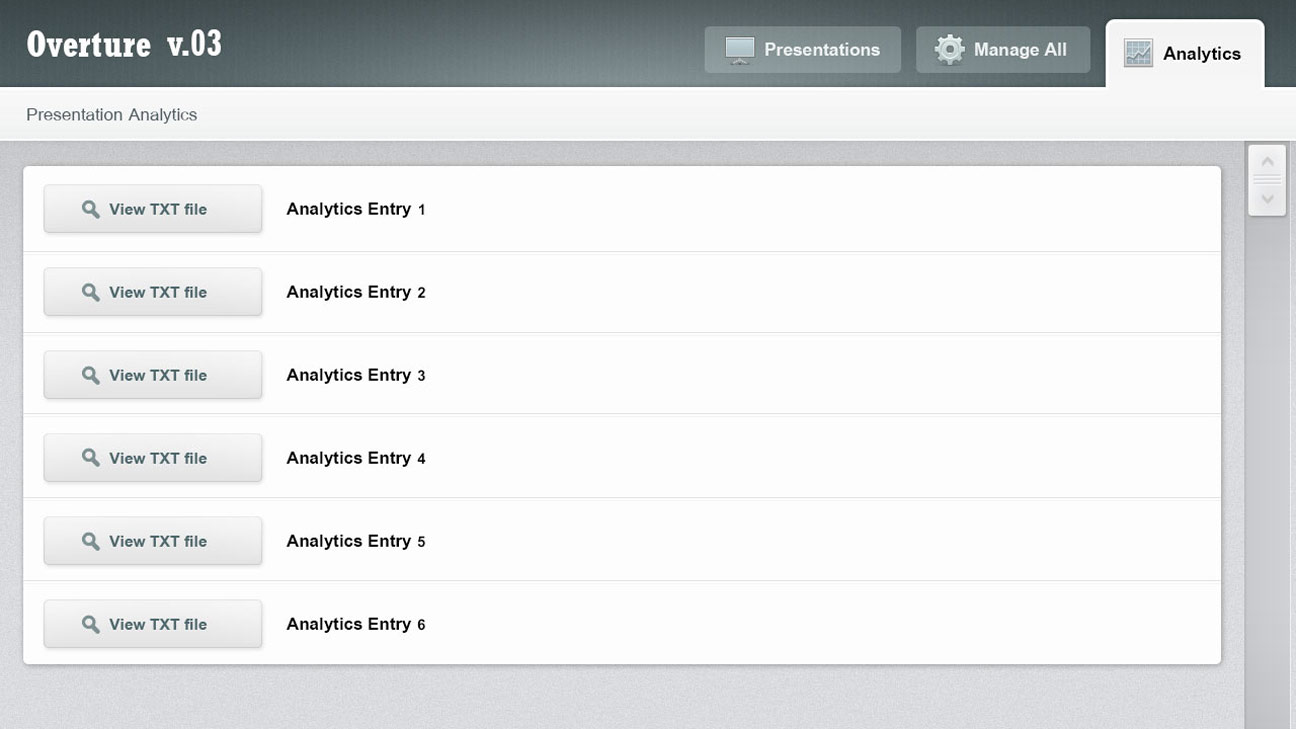Click magnifier icon for Analytics Entry 1
This screenshot has height=729, width=1296.
click(x=91, y=209)
